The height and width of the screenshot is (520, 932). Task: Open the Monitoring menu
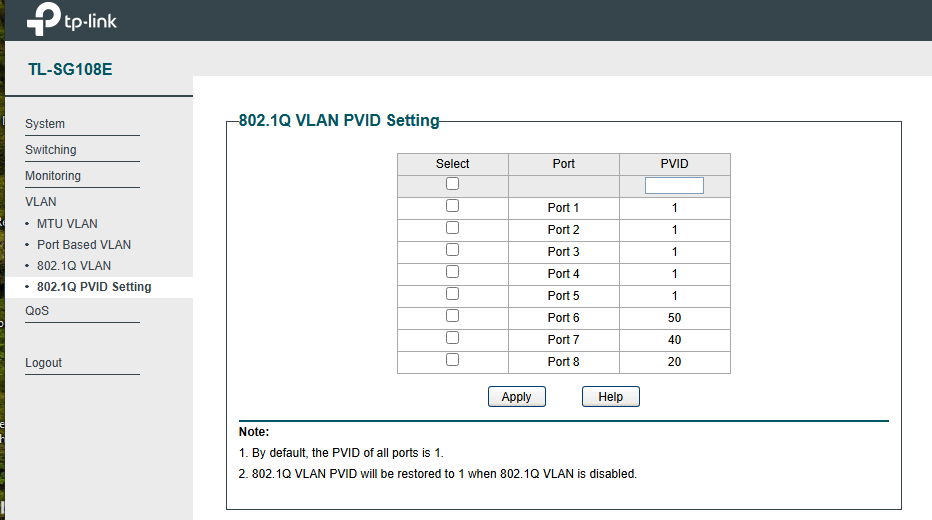(53, 176)
